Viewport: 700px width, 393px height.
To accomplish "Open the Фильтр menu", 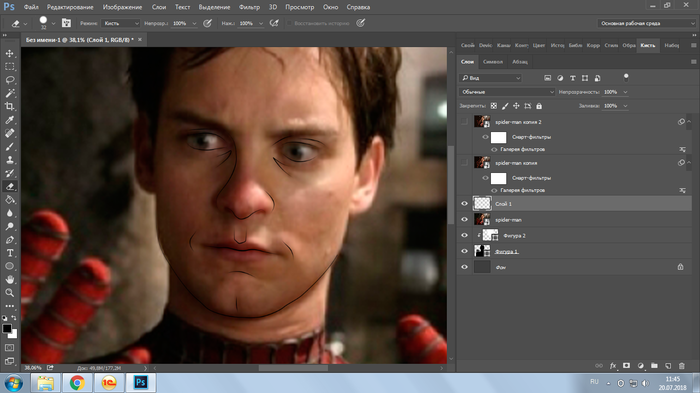I will click(249, 7).
